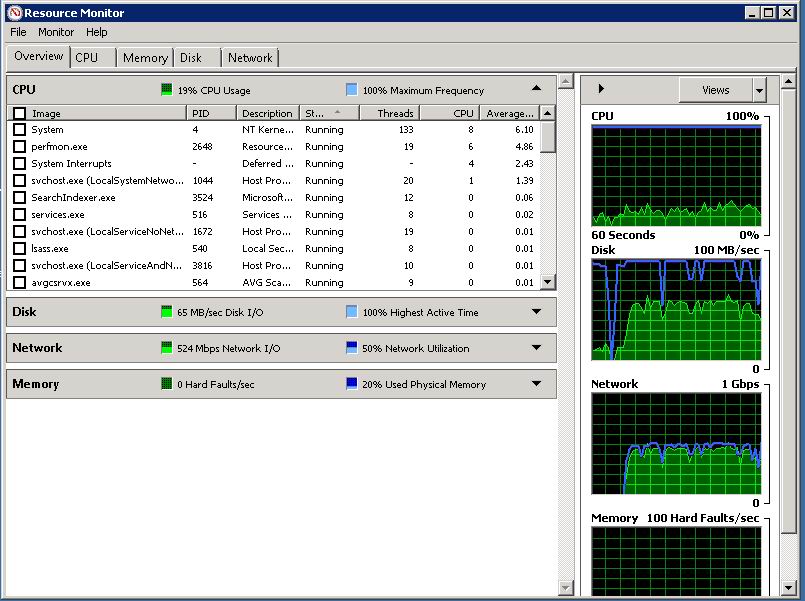Expand the Network section
The width and height of the screenshot is (805, 601).
click(x=537, y=348)
